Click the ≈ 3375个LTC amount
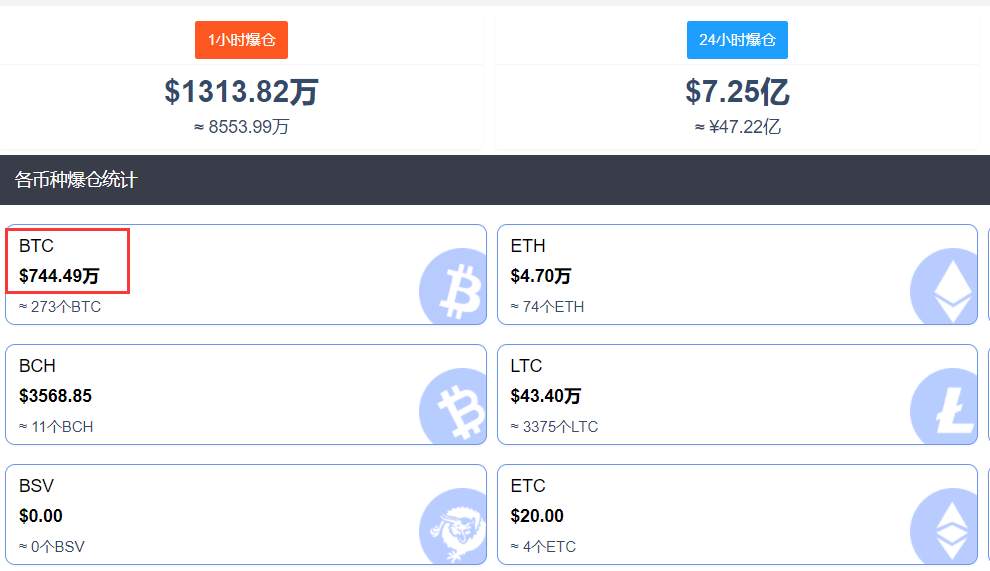This screenshot has height=571, width=990. 554,427
